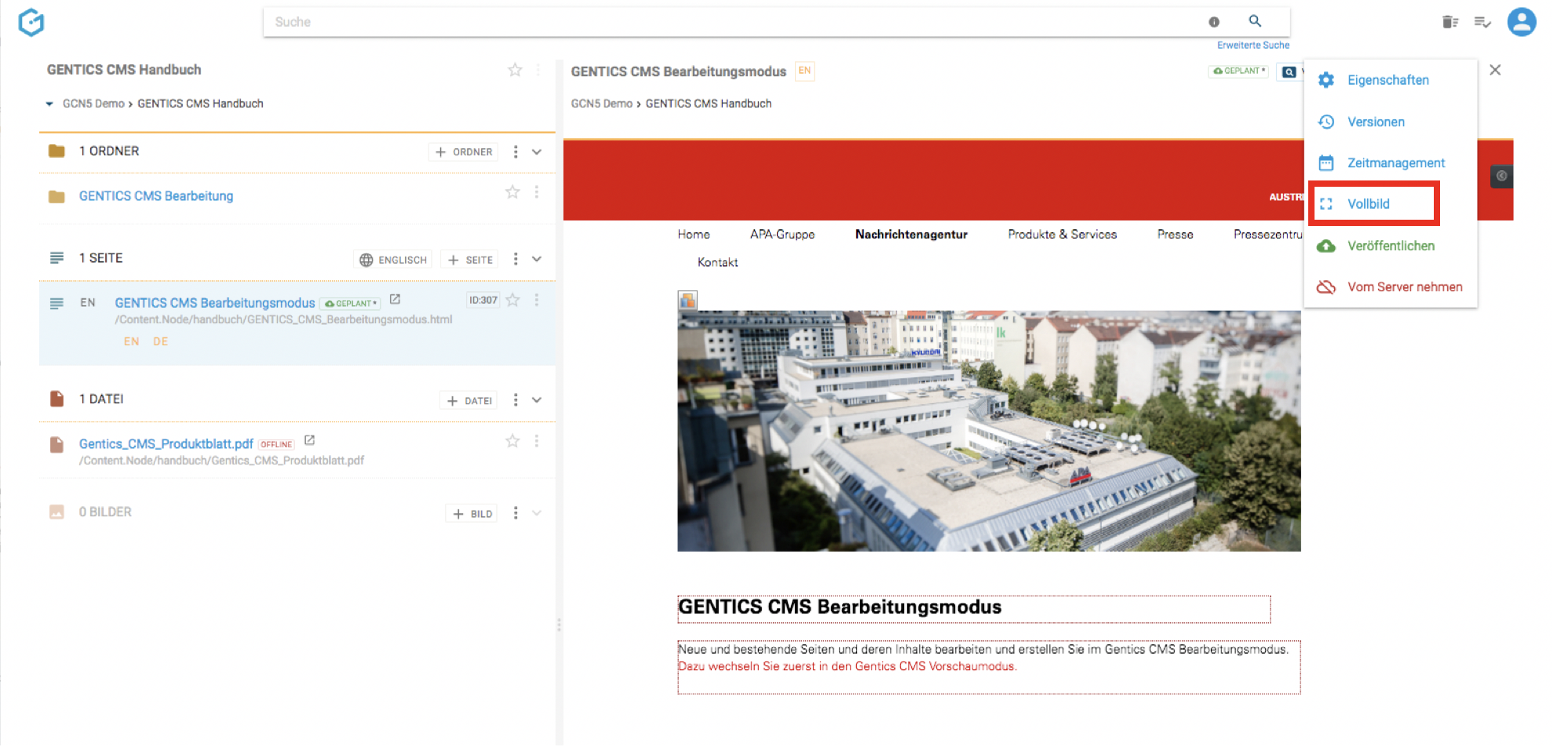
Task: Click the + ORDNER button
Action: click(464, 151)
